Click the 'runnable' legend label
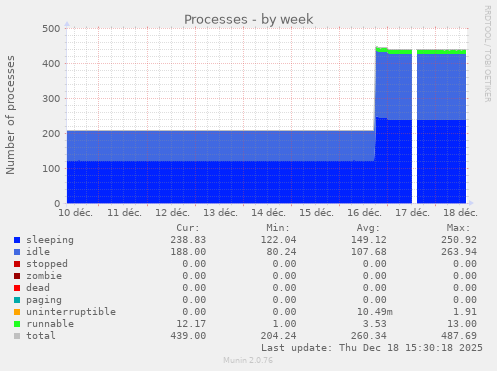The width and height of the screenshot is (497, 371). click(50, 324)
